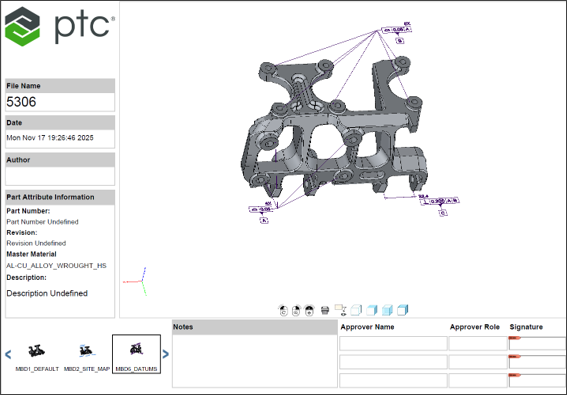Viewport: 567px width, 395px height.
Task: Click the Part Number Undefined text
Action: coord(42,222)
